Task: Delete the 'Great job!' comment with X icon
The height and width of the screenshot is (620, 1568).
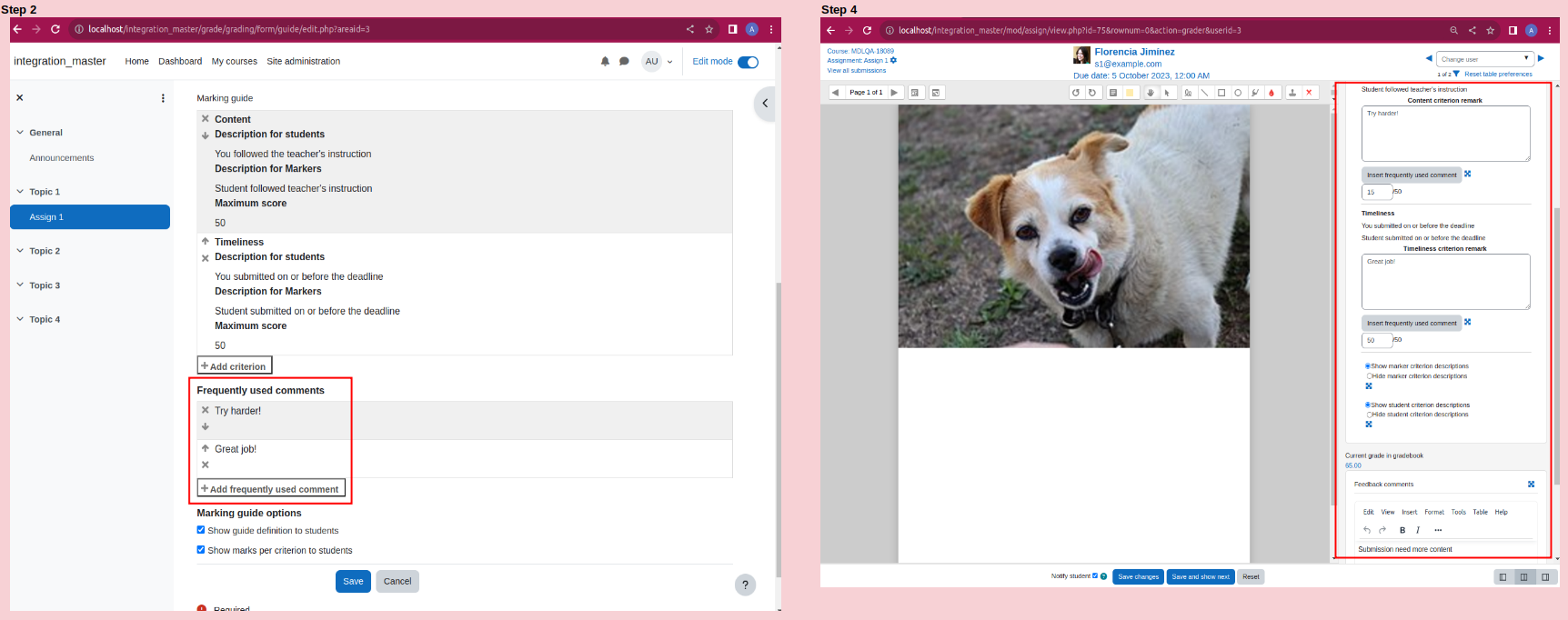Action: [x=206, y=465]
